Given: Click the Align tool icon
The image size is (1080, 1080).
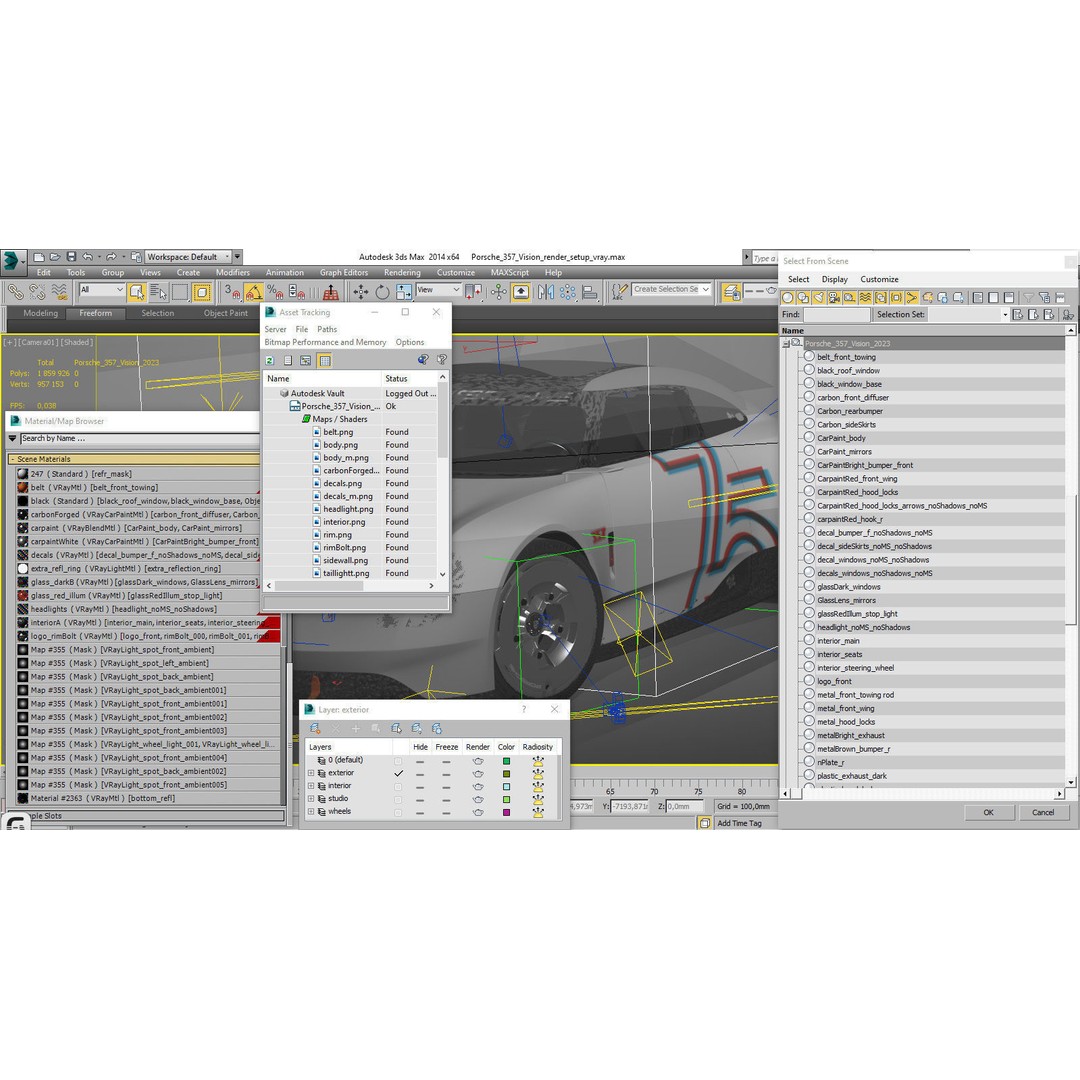Looking at the screenshot, I should coord(589,292).
